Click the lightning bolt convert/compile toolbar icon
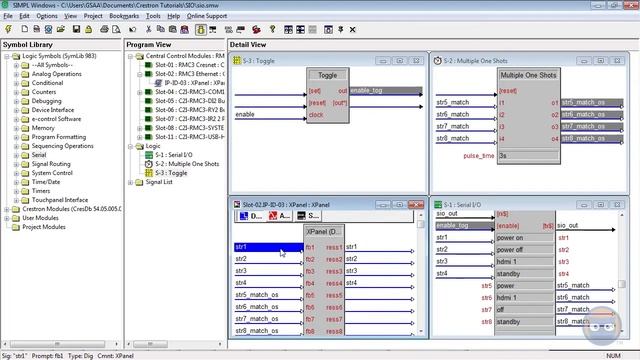 (8, 29)
